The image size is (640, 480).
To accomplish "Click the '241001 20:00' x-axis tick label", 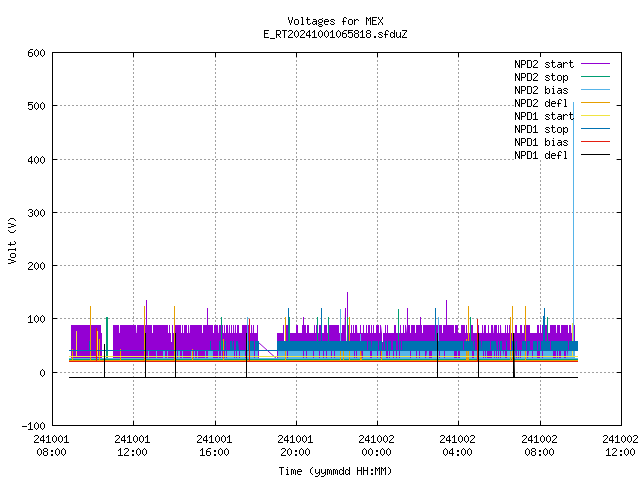I will (295, 446).
